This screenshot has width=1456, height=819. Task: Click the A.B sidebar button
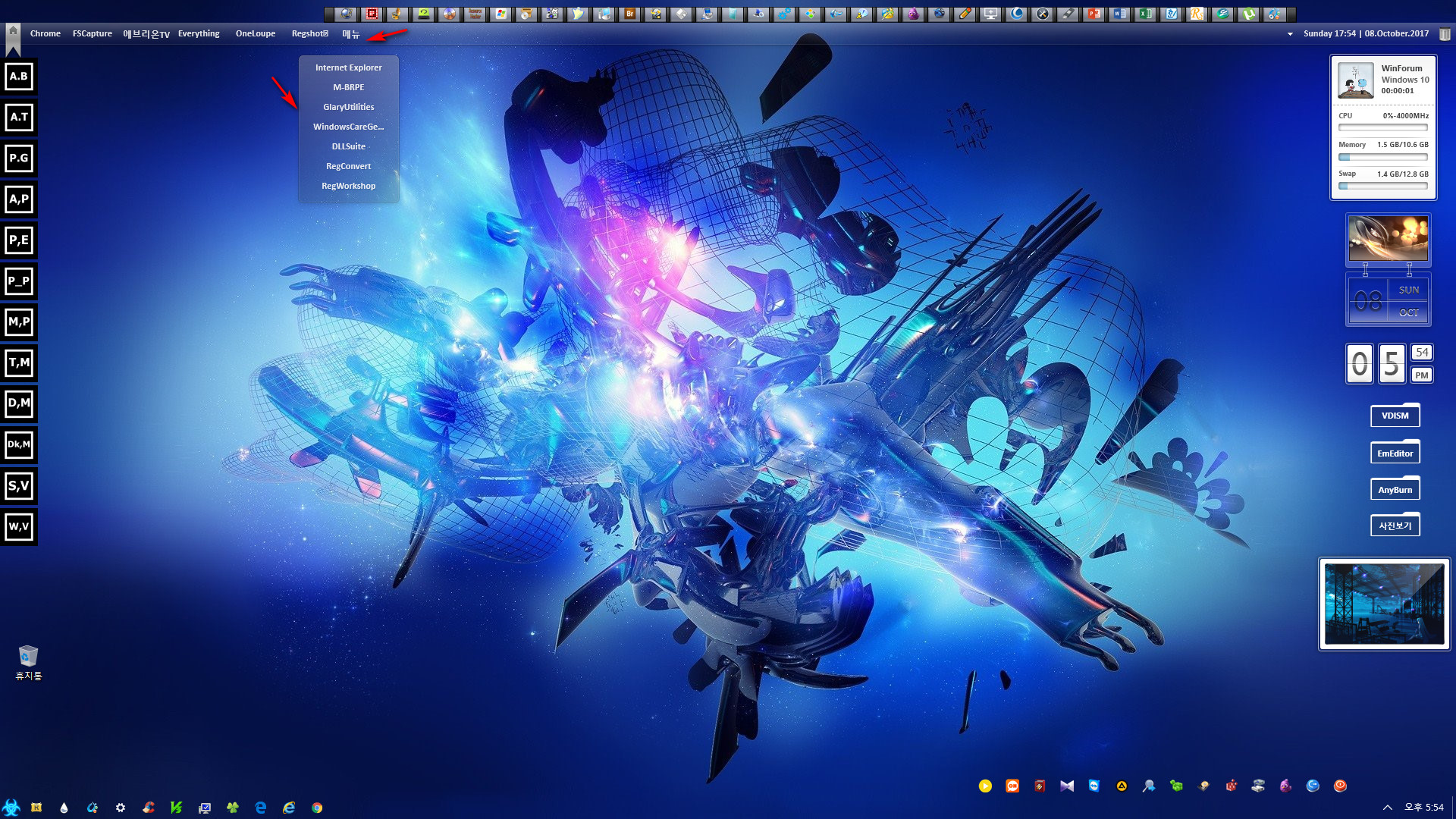point(19,77)
